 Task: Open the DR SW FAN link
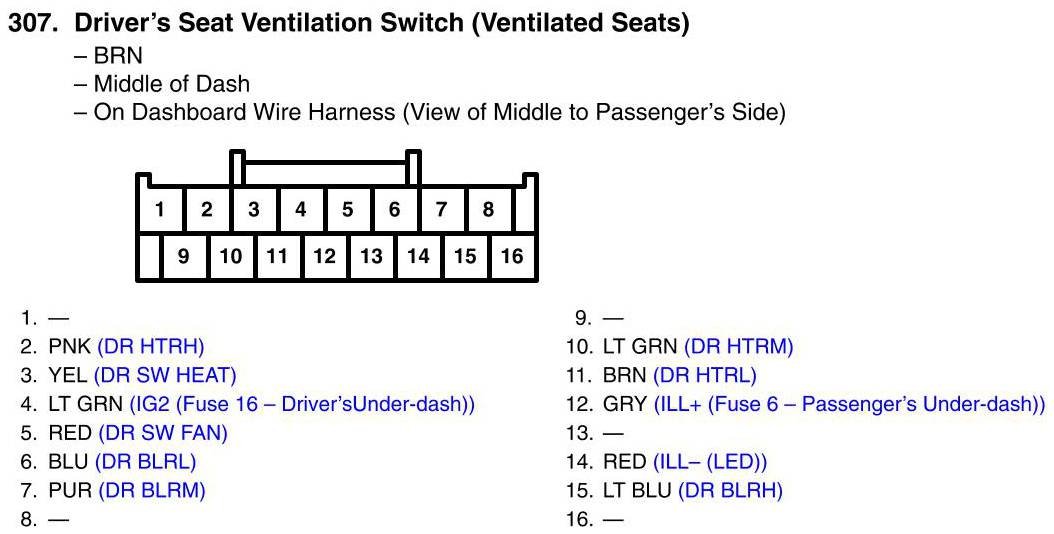163,432
